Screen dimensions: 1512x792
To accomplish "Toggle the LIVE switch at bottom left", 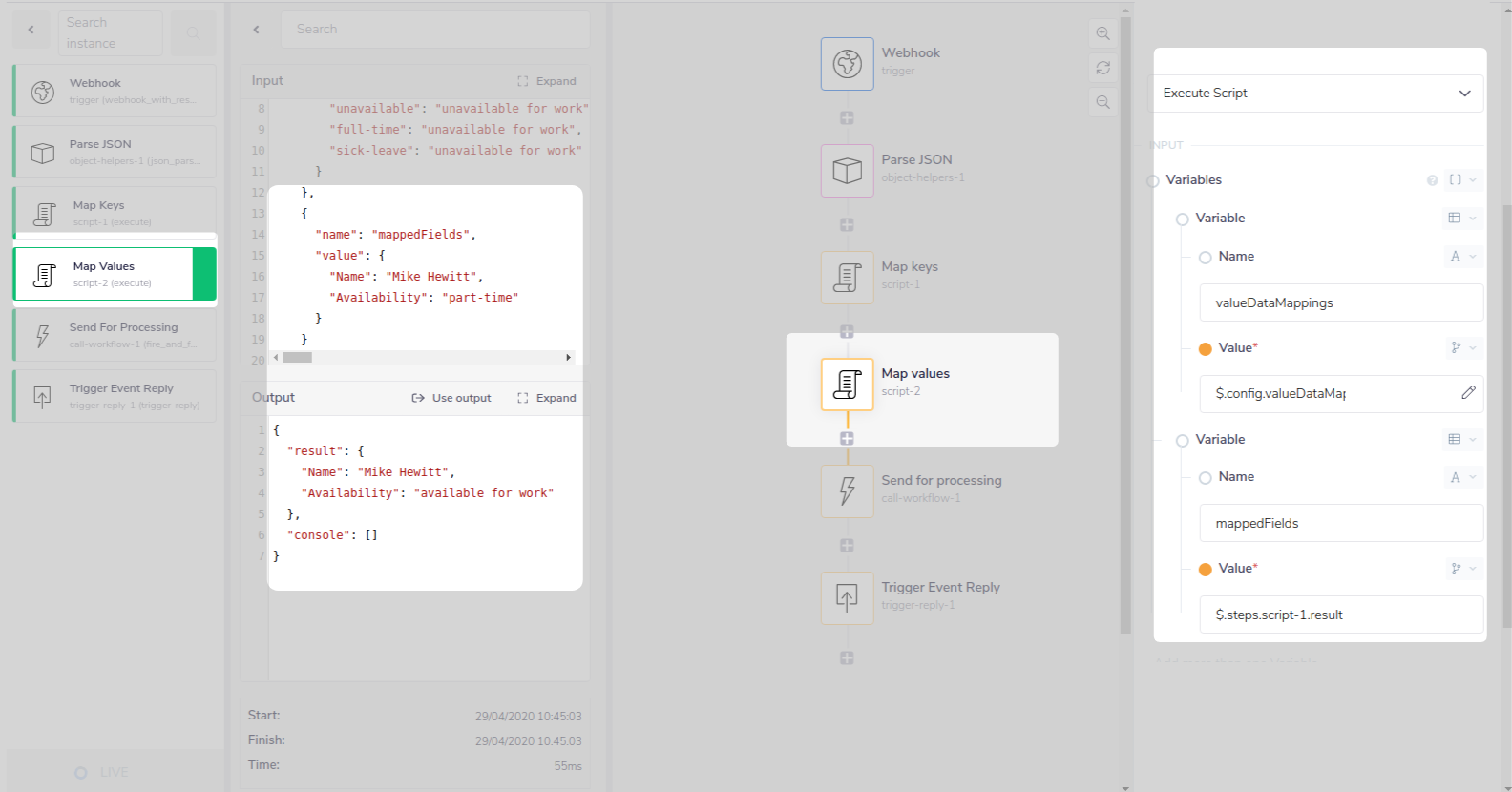I will [81, 773].
